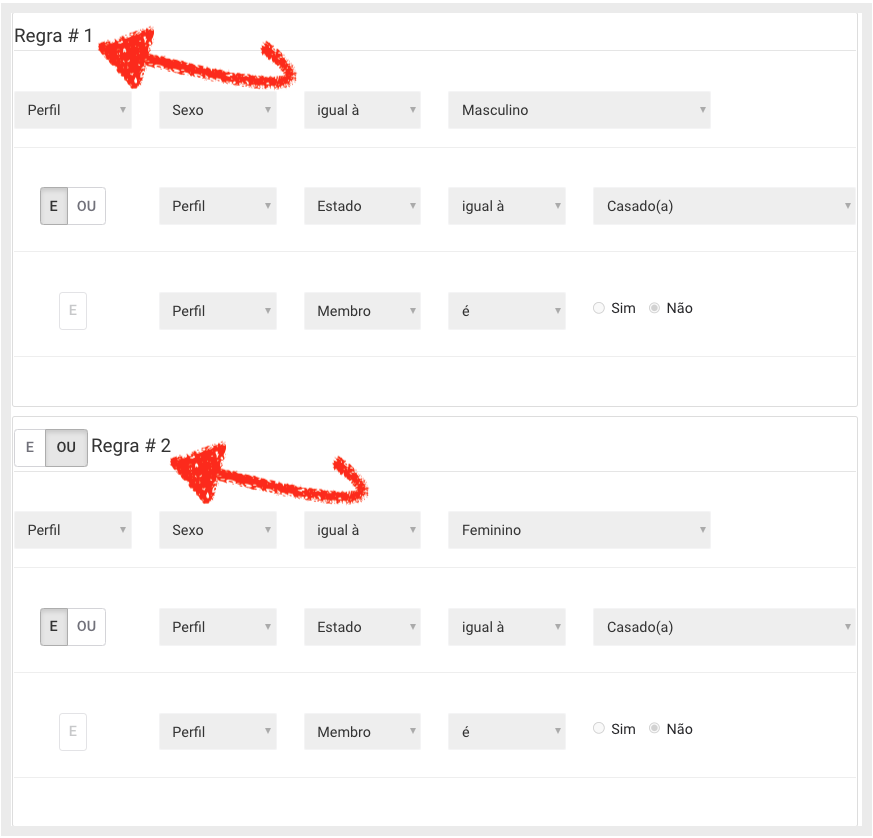Click the disabled E button in Regra 1 Membro row

tap(73, 311)
